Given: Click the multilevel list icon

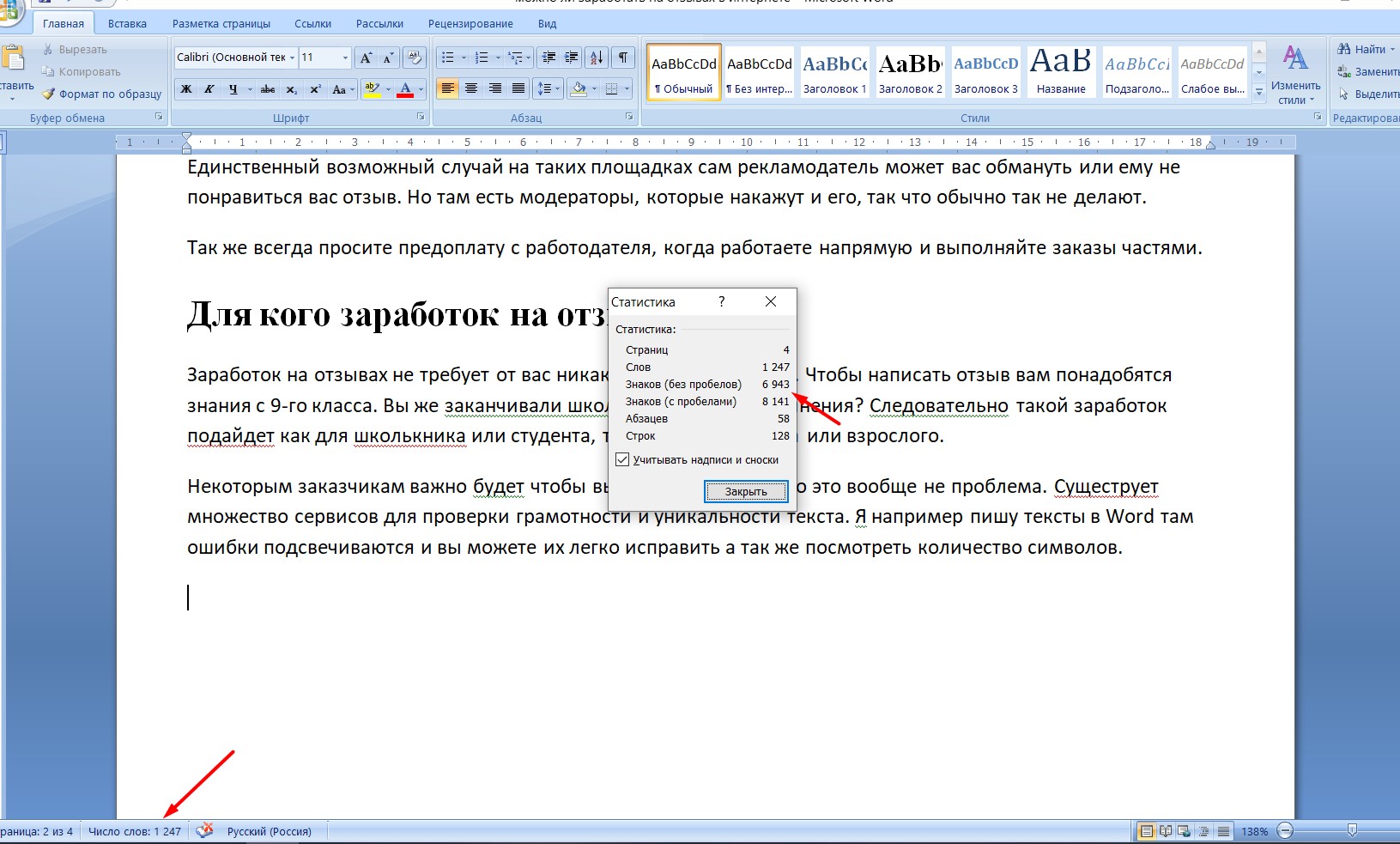Looking at the screenshot, I should [x=515, y=58].
